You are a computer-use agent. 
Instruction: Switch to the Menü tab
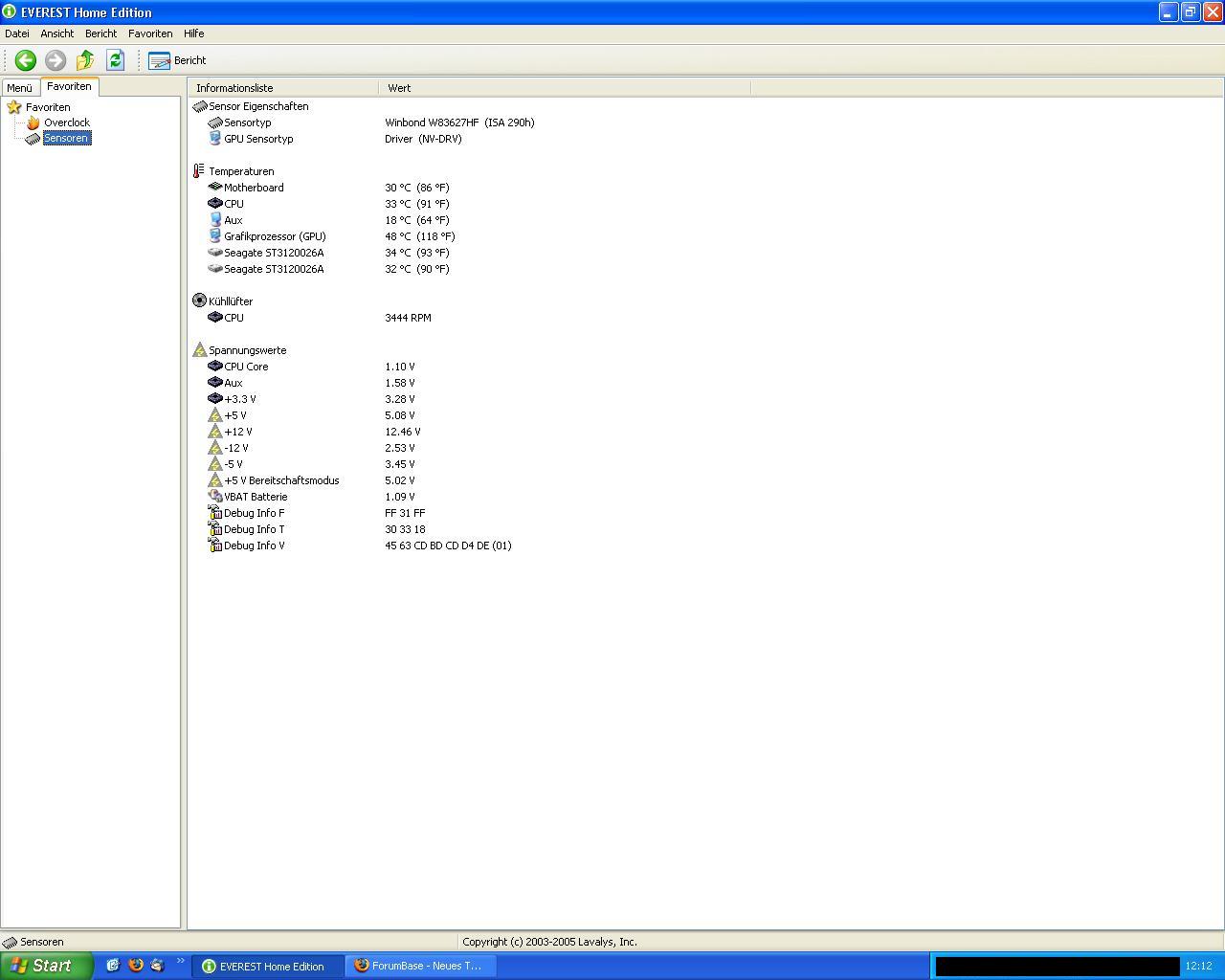(19, 87)
